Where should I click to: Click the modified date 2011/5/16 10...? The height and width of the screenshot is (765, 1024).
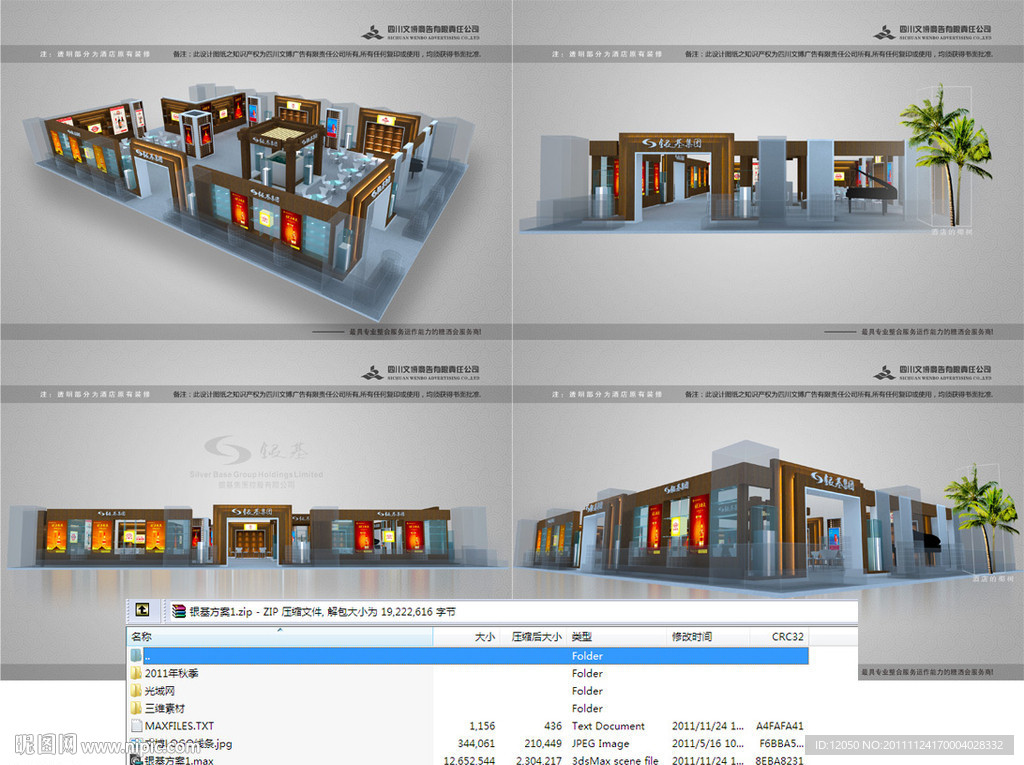[708, 743]
